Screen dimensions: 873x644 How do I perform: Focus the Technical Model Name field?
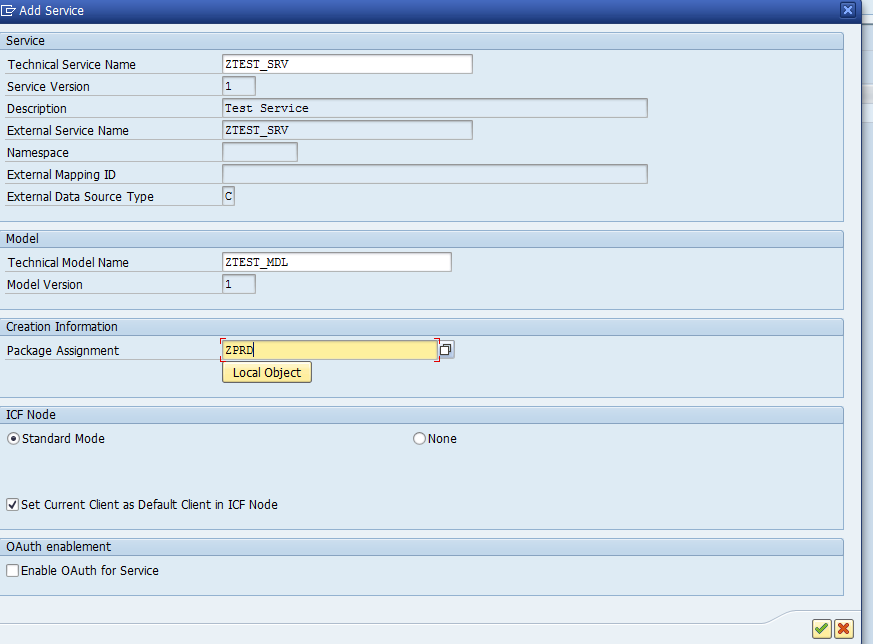point(336,262)
